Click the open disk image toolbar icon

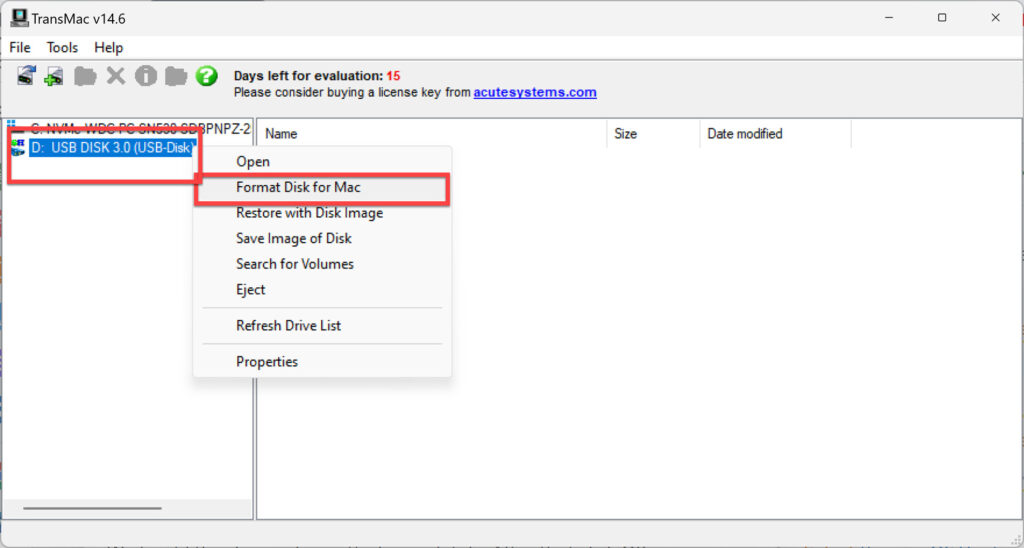tap(26, 76)
